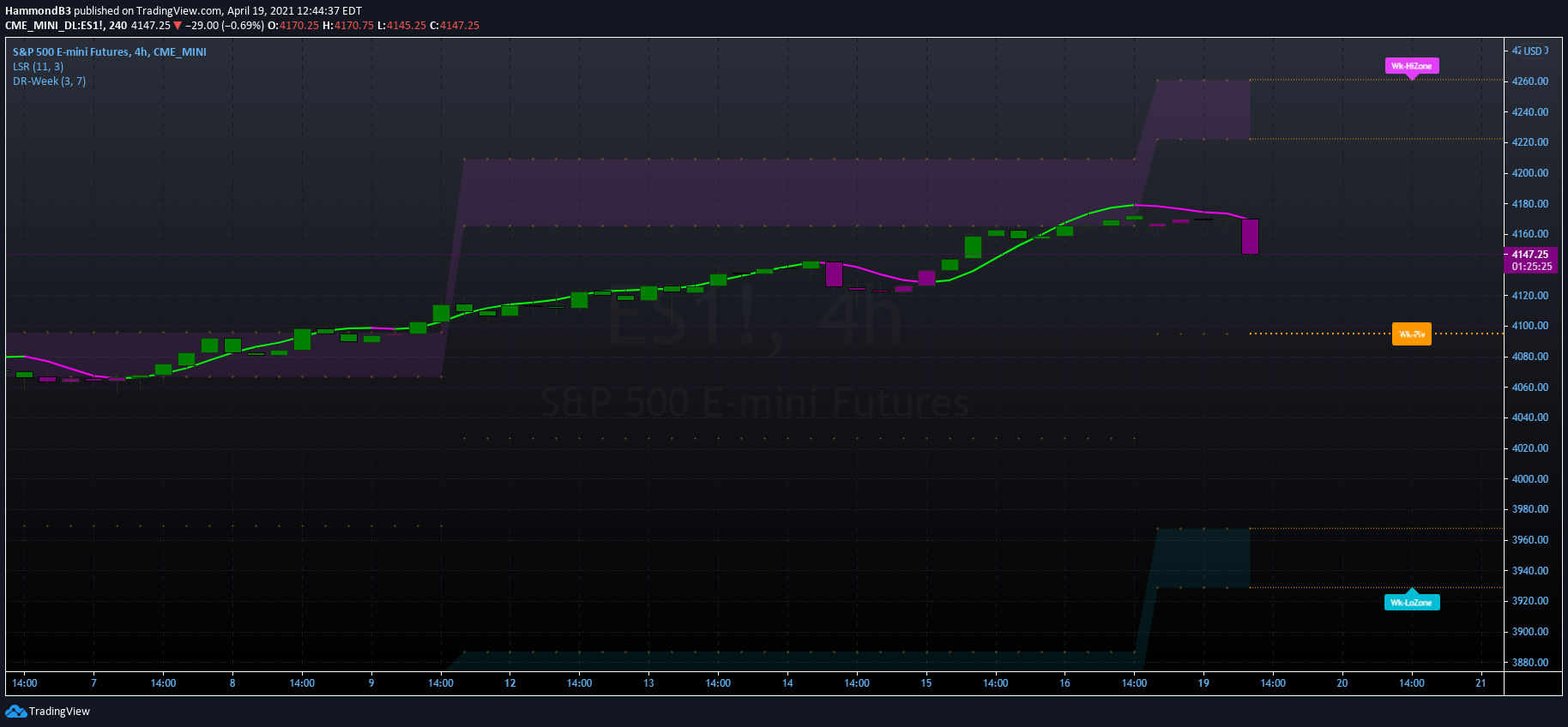Click date 16 on the time axis
The image size is (1568, 727).
(1064, 683)
